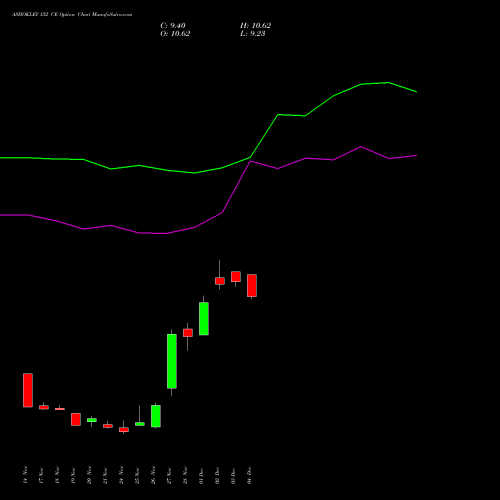Viewport: 500px width, 500px height.
Task: Select the tall green candle above 27 Nov
Action: click(x=172, y=361)
